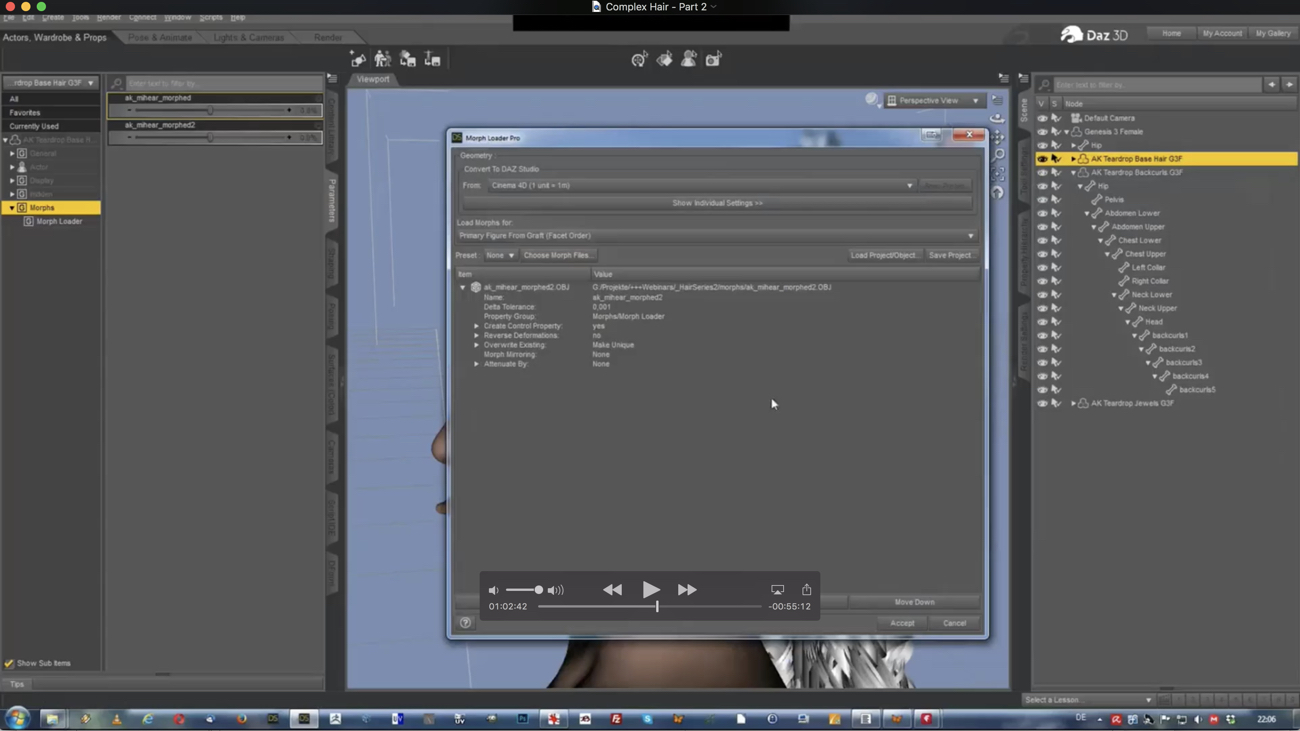1300x731 pixels.
Task: Click the help question-mark icon in Morph Loader Pro
Action: pos(465,622)
